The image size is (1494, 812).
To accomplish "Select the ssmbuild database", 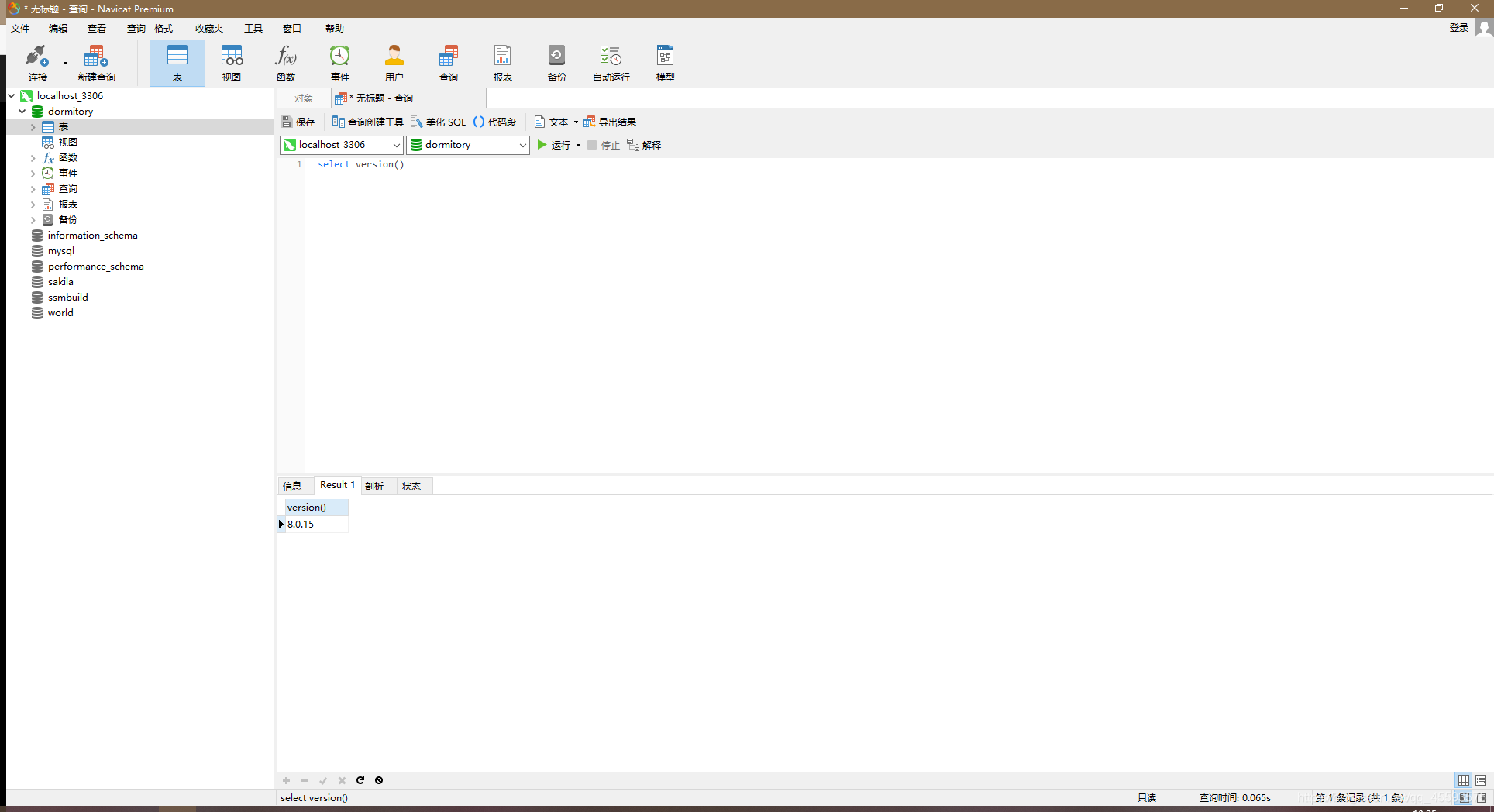I will (68, 297).
